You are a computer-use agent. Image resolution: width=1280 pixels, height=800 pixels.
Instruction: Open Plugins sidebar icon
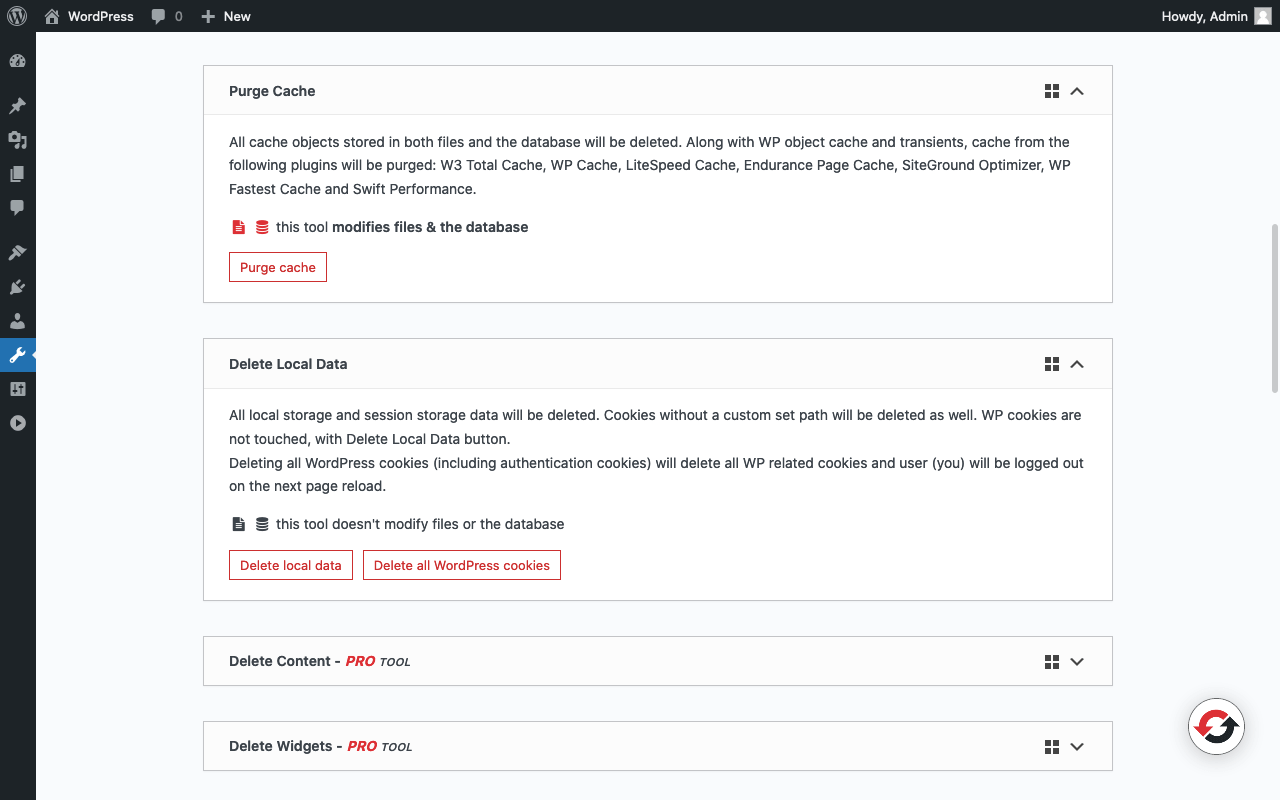coord(17,287)
